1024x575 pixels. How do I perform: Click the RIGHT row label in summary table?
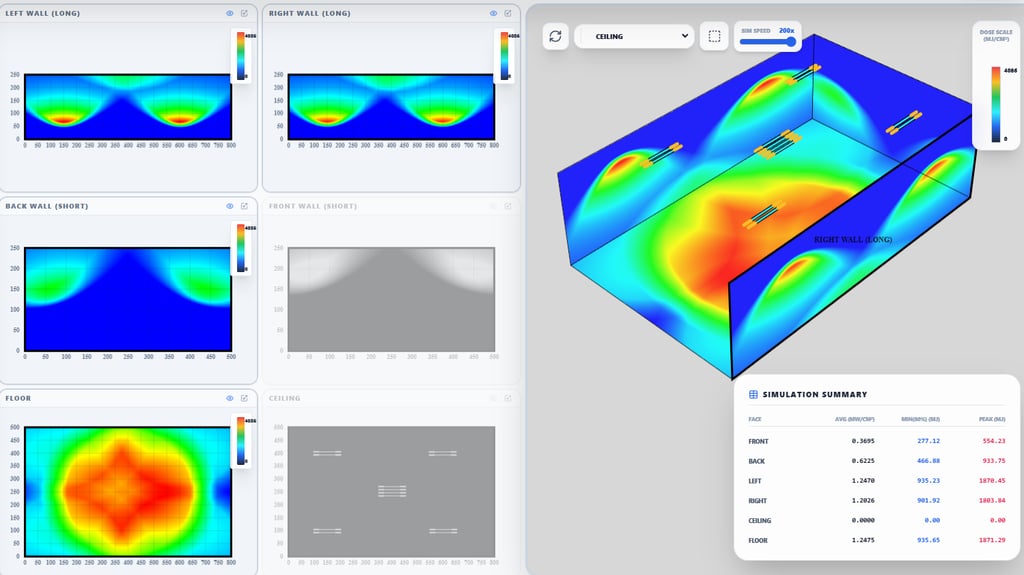point(758,501)
